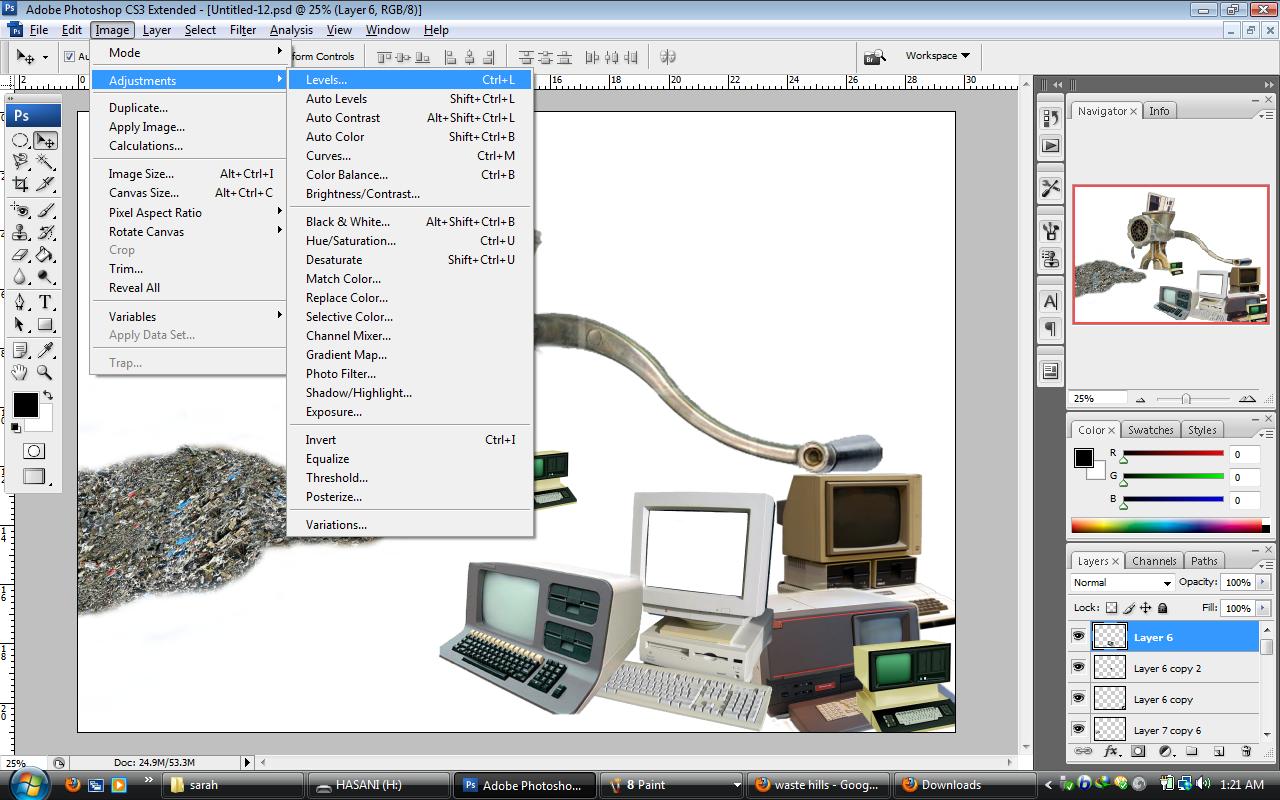
Task: Add a layer mask in Layers panel
Action: point(1138,751)
